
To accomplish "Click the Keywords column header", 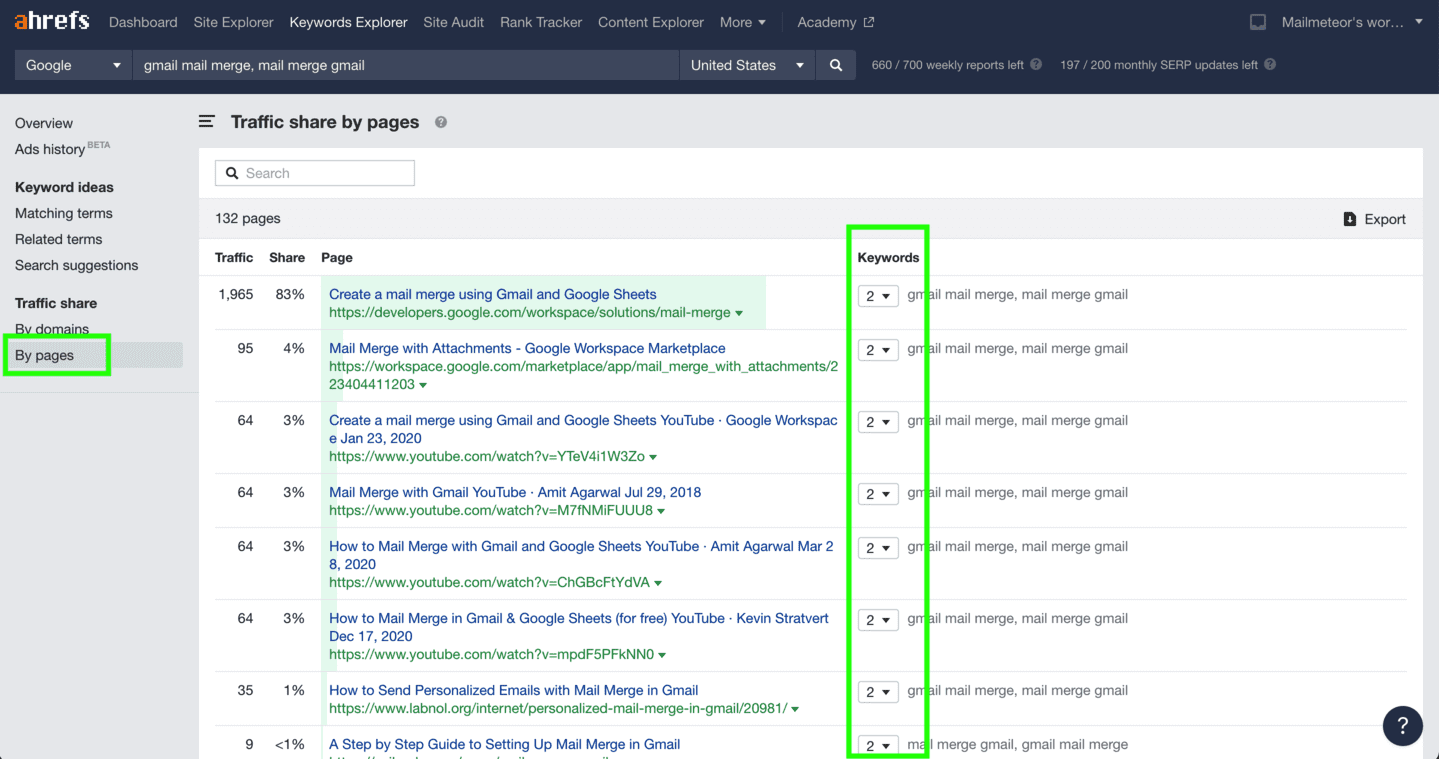I will coord(888,257).
